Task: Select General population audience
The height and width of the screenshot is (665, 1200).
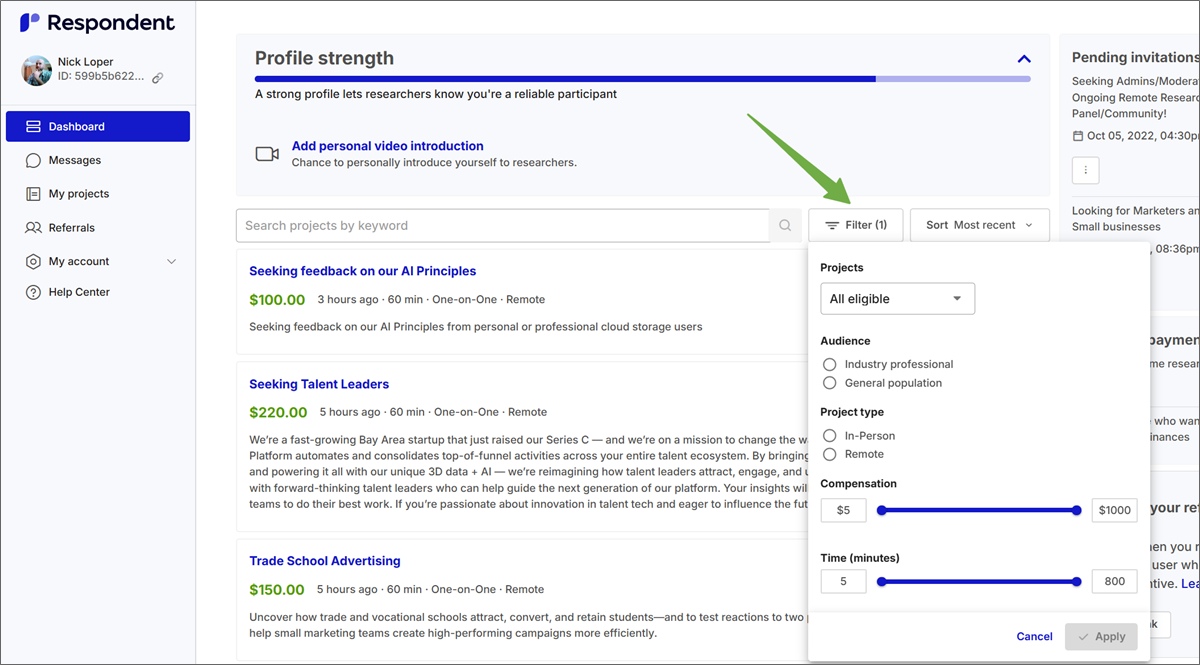Action: click(829, 383)
